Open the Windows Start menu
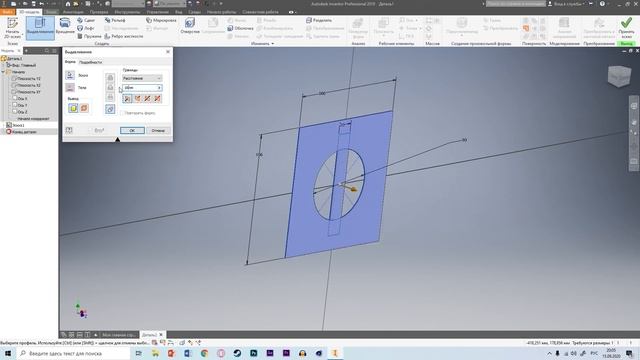This screenshot has height=360, width=640. [x=8, y=353]
